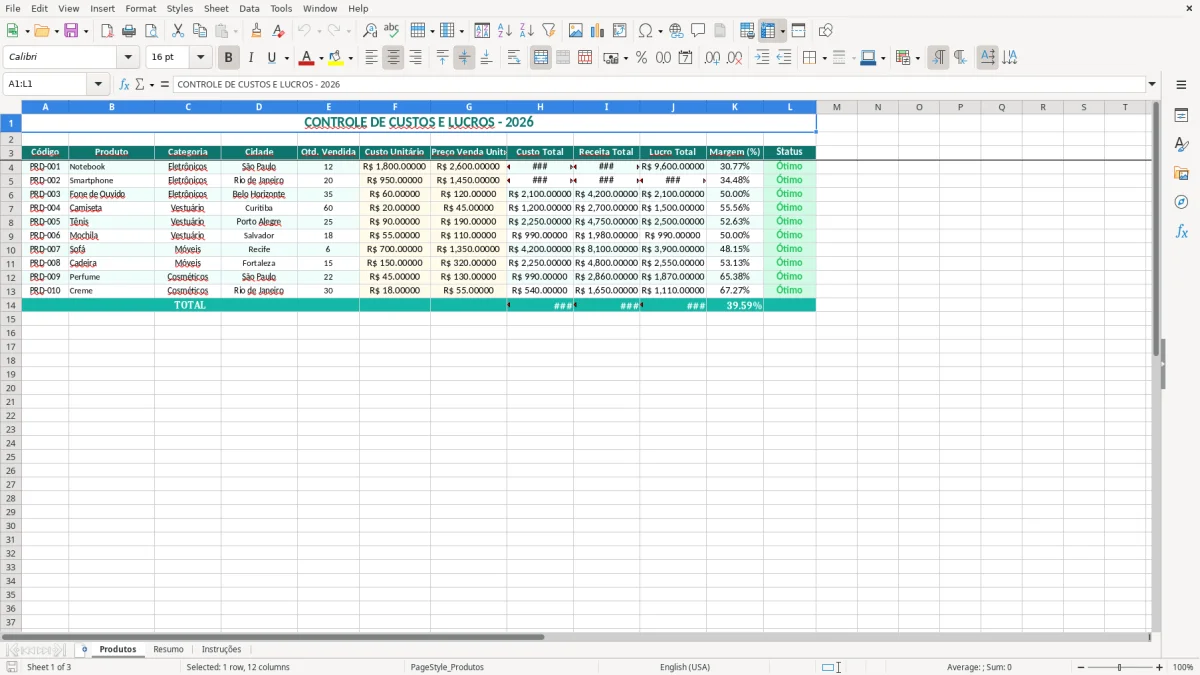Toggle Center Horizontally alignment
Viewport: 1200px width, 675px height.
point(393,58)
